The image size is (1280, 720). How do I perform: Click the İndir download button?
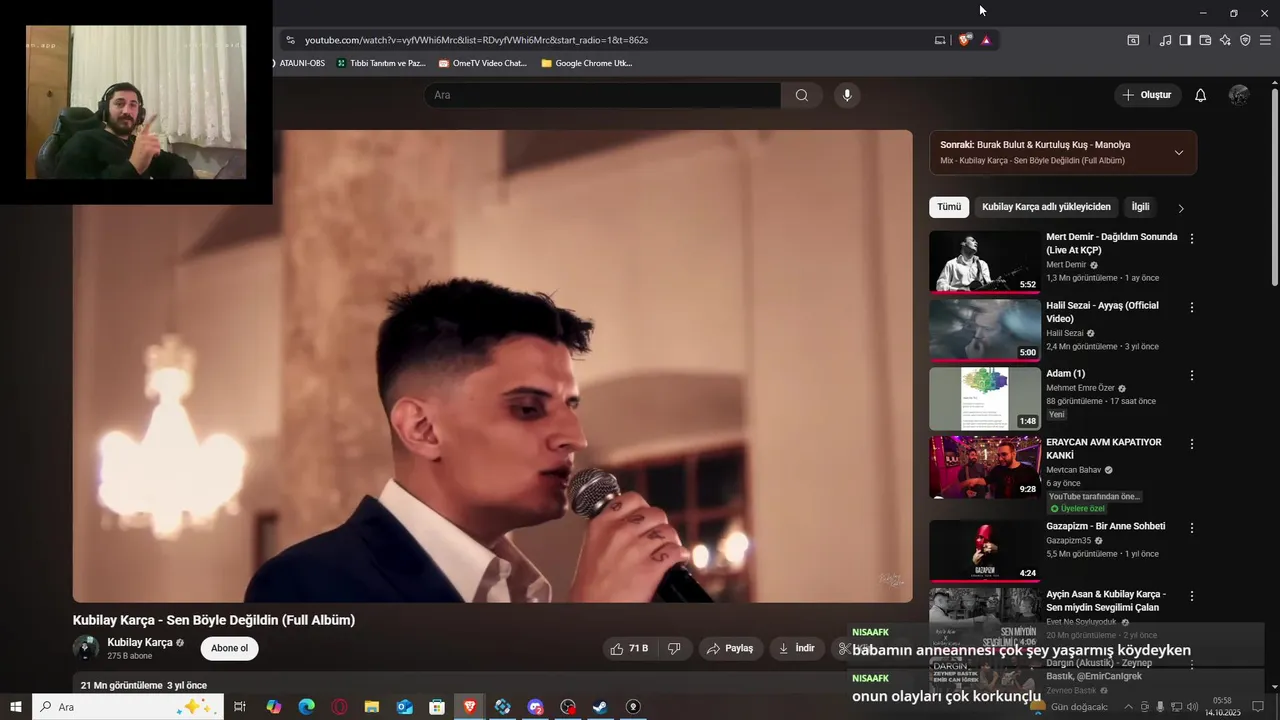coord(797,648)
